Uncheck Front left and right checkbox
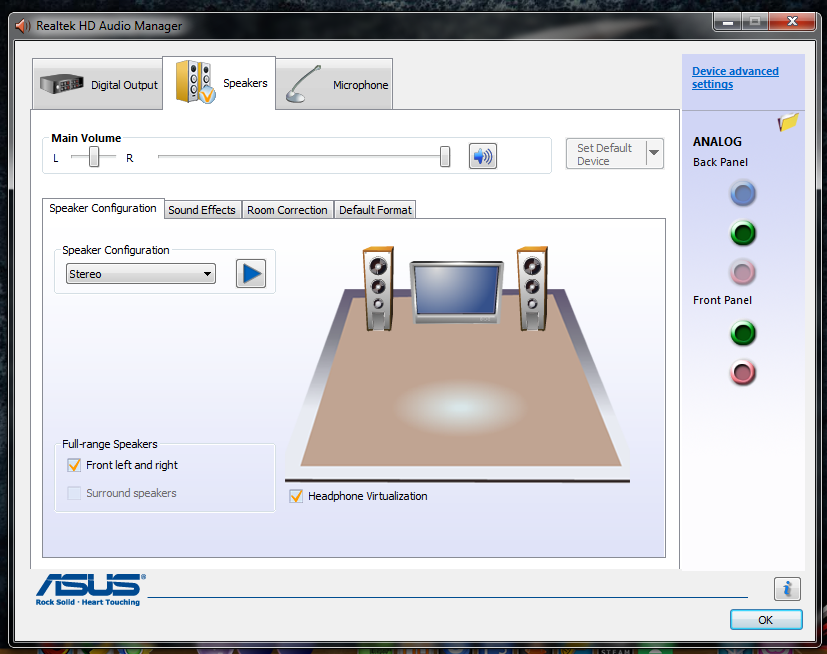The width and height of the screenshot is (827, 654). (73, 465)
